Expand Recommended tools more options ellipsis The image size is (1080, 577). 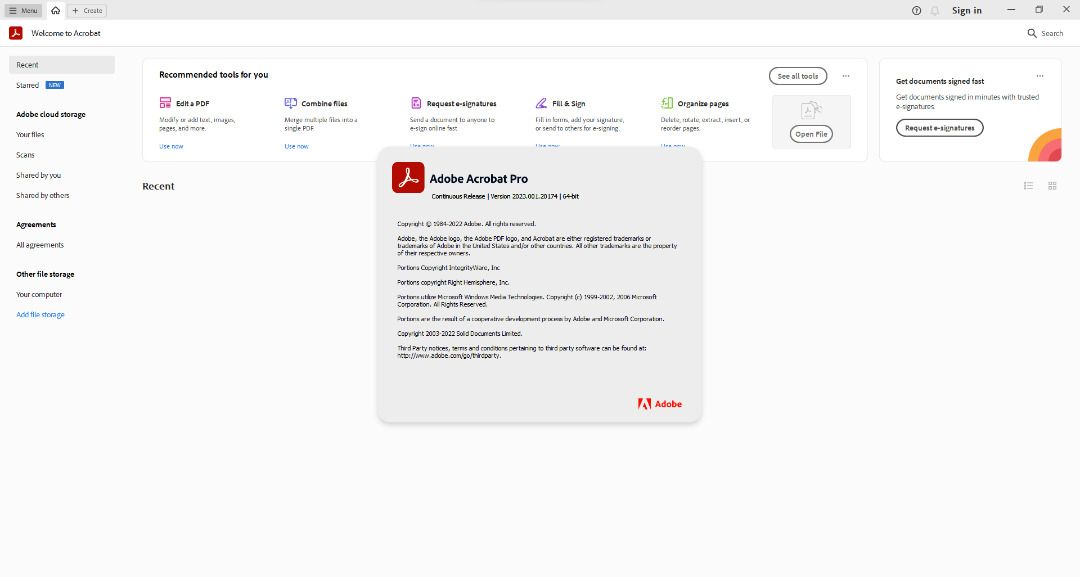tap(846, 76)
